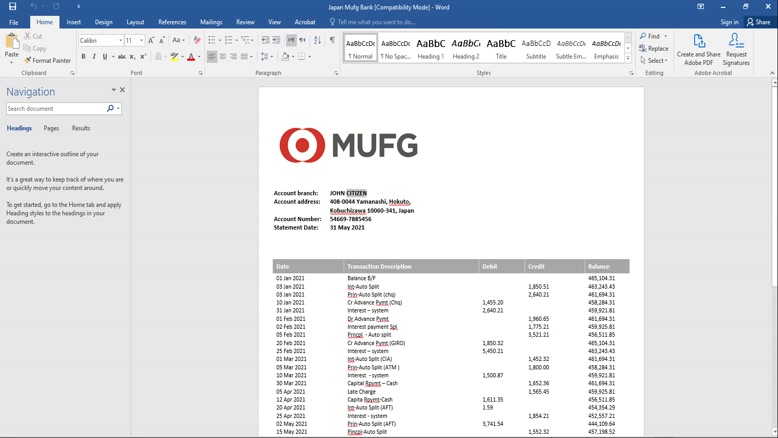The height and width of the screenshot is (438, 778).
Task: Open the Insert ribbon tab
Action: click(74, 22)
